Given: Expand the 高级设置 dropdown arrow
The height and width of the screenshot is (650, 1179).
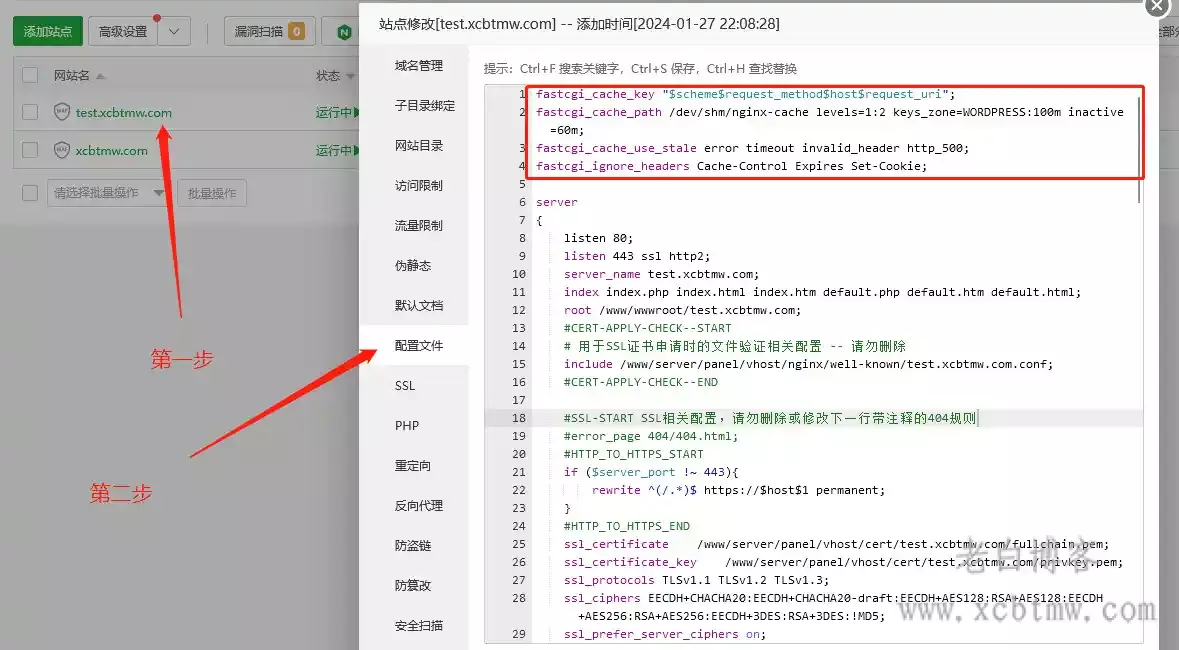Looking at the screenshot, I should point(172,31).
